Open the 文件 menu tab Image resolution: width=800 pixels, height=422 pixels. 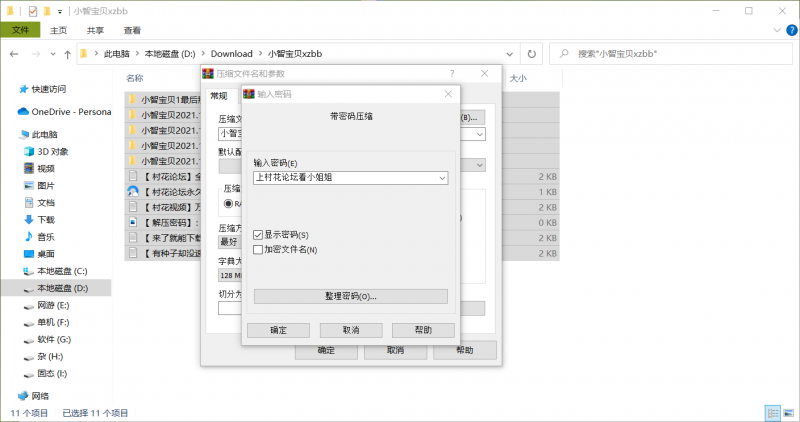[19, 30]
